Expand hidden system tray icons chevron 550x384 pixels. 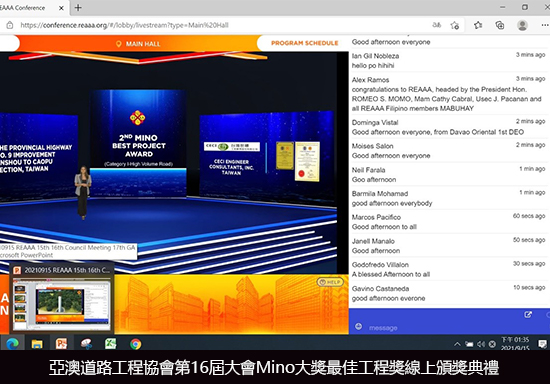[457, 344]
